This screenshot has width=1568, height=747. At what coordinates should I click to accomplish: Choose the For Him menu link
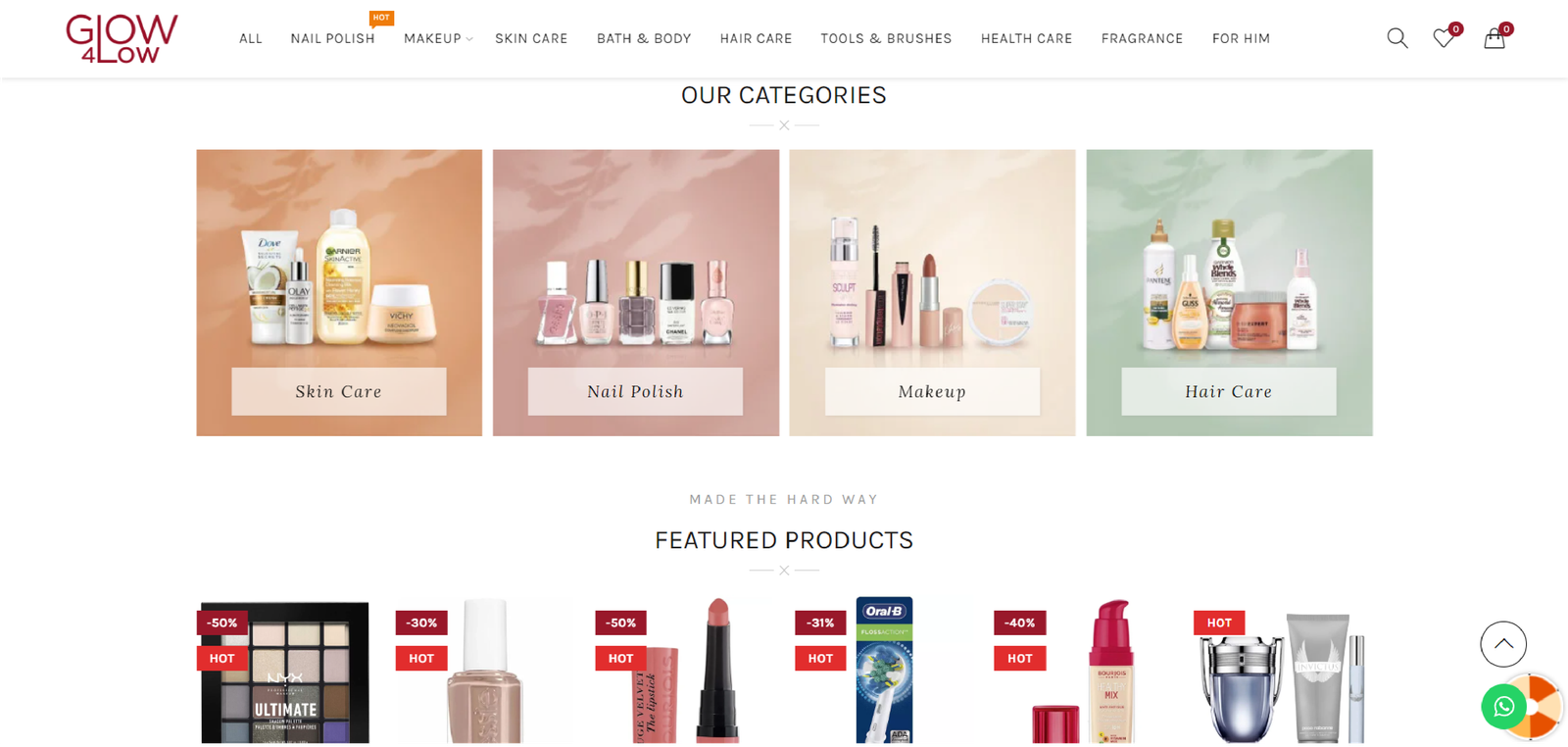1241,38
